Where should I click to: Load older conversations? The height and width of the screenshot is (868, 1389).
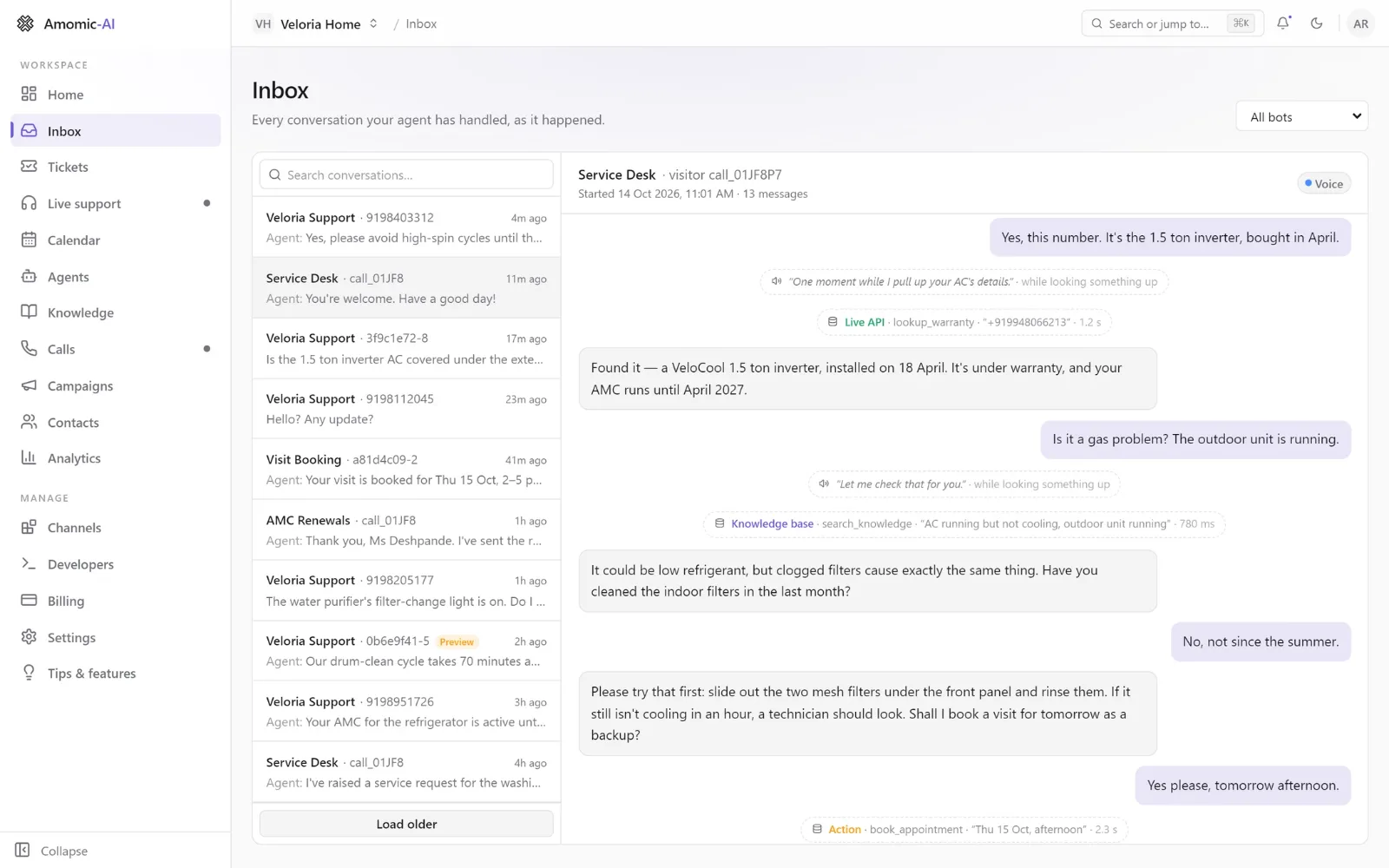point(406,824)
